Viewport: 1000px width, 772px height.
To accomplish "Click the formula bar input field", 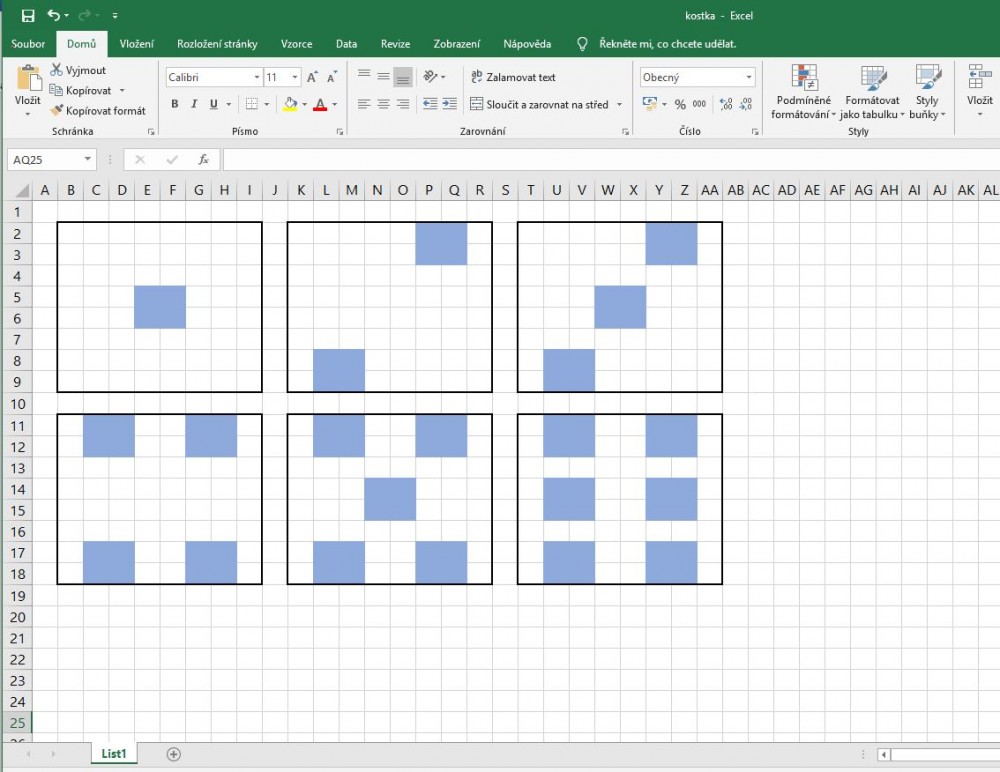I will click(600, 160).
